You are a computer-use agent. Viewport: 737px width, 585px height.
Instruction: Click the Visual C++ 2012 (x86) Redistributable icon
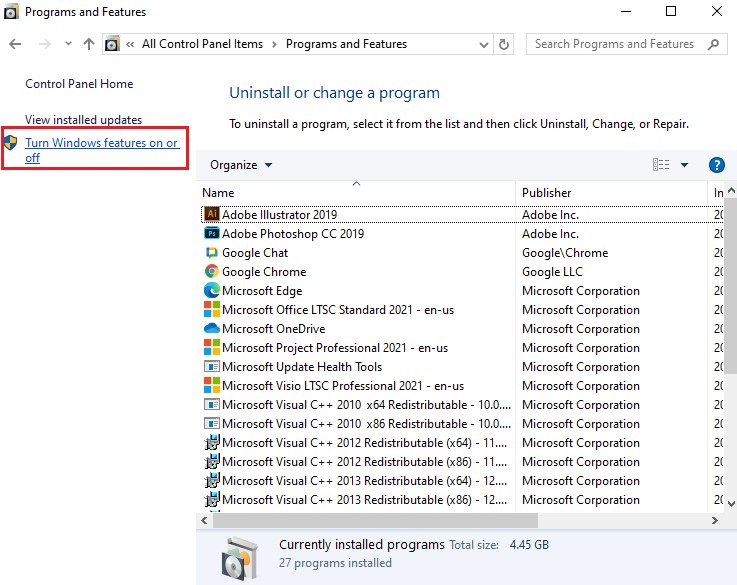click(x=212, y=462)
